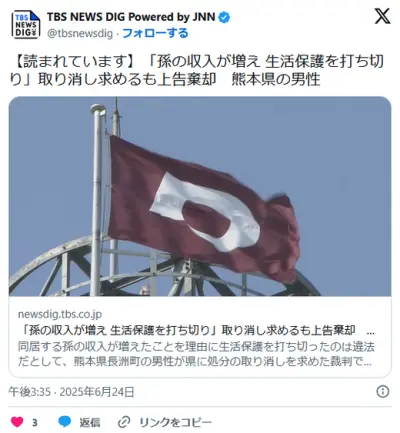Screen dimensions: 400x433
Task: Open the X logo link
Action: [382, 16]
